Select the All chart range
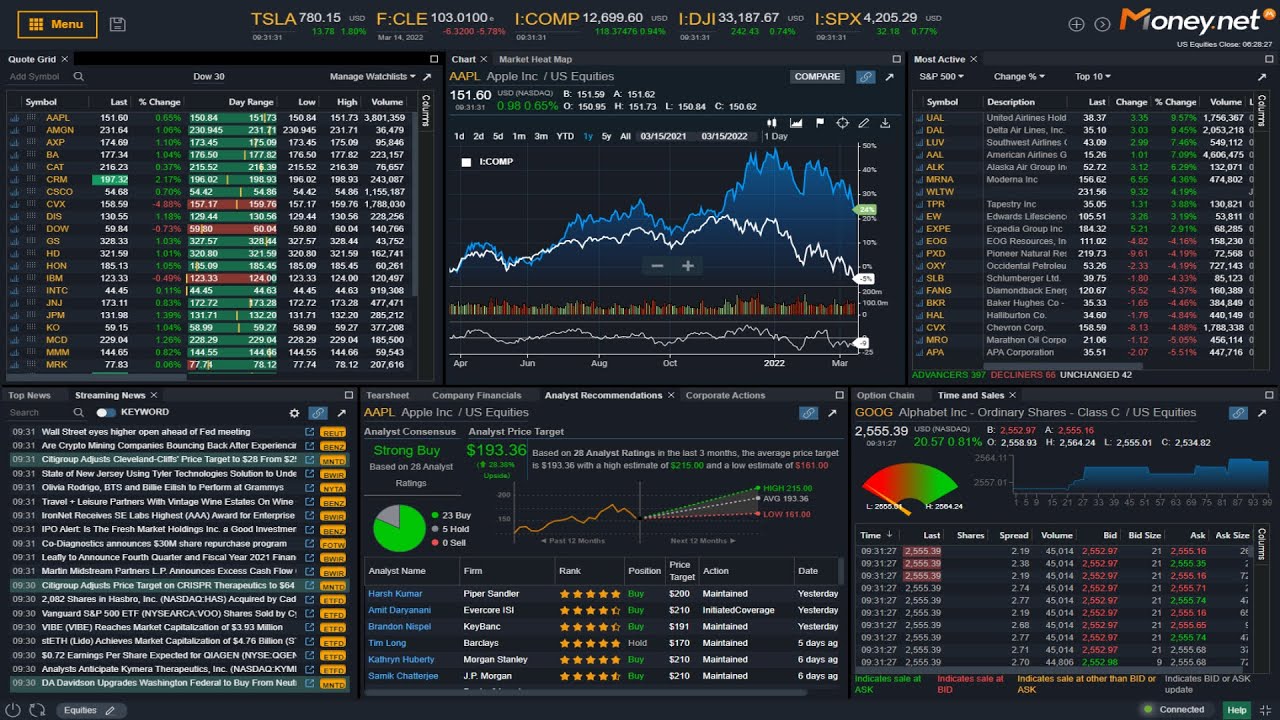Viewport: 1280px width, 720px height. point(625,136)
